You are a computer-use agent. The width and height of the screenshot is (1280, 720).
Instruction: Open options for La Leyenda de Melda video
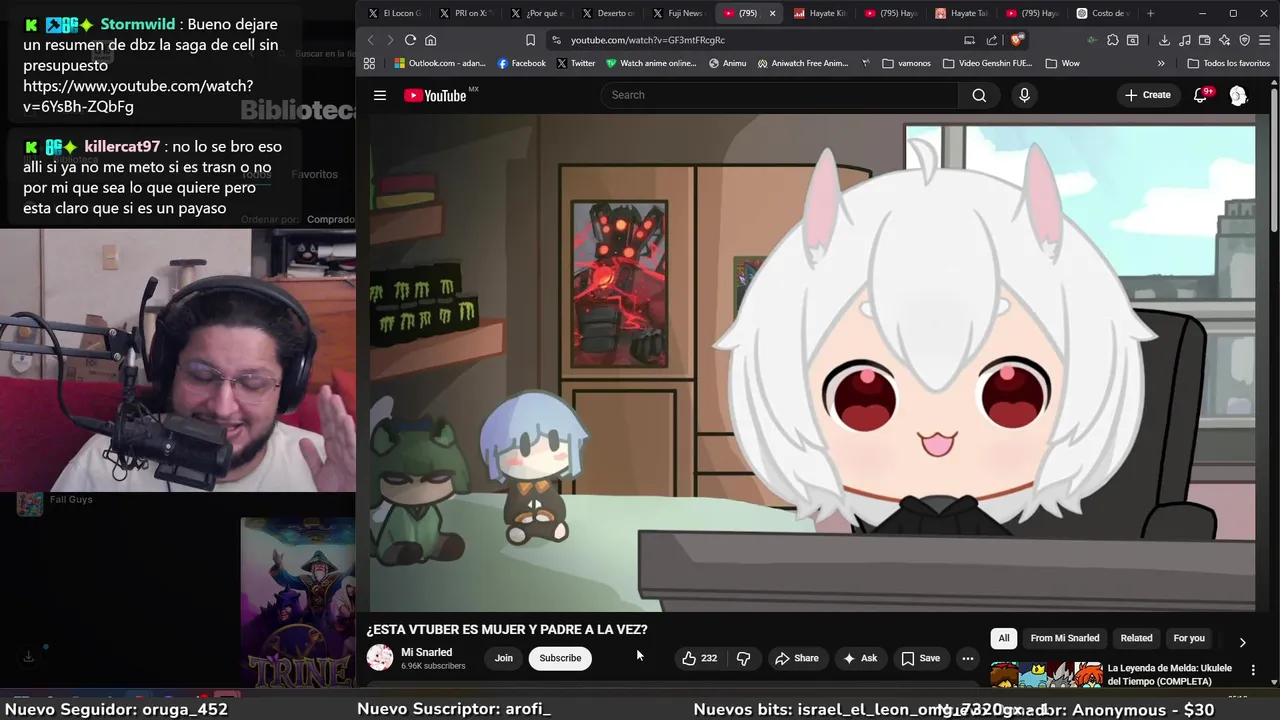click(1253, 671)
